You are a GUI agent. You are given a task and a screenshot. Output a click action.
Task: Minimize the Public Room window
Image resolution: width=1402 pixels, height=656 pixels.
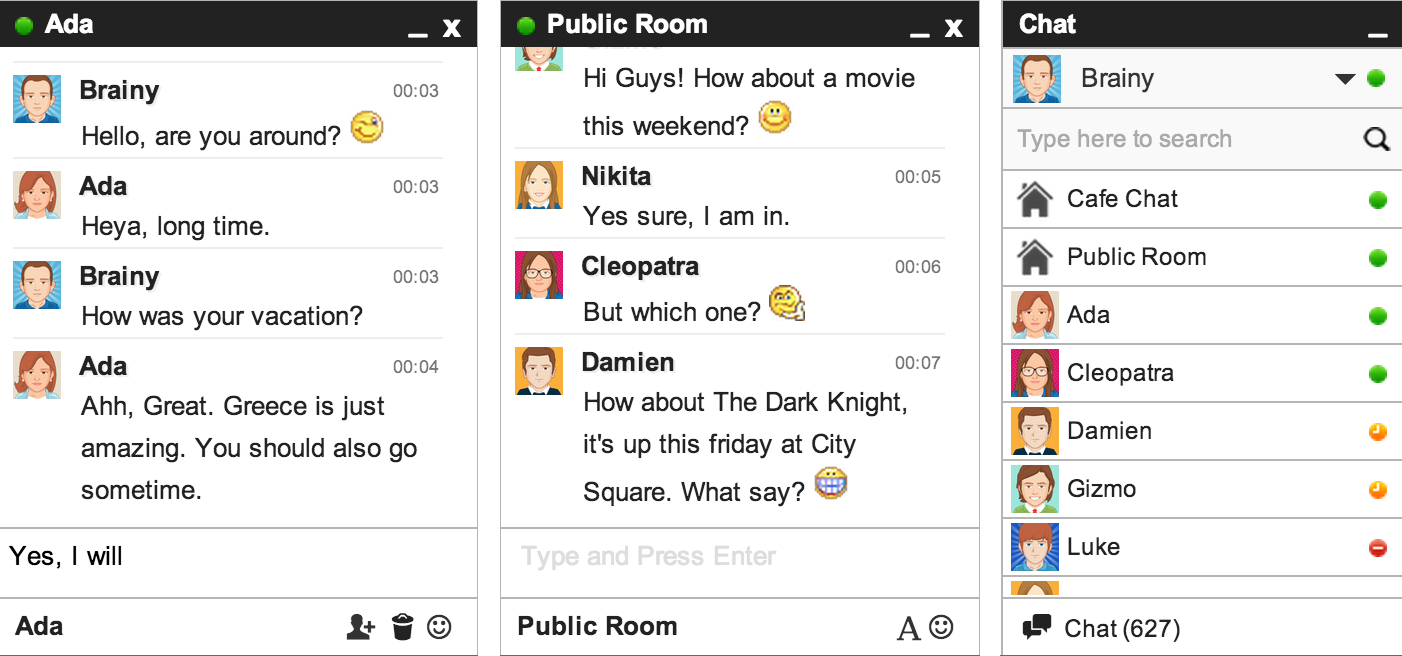919,36
